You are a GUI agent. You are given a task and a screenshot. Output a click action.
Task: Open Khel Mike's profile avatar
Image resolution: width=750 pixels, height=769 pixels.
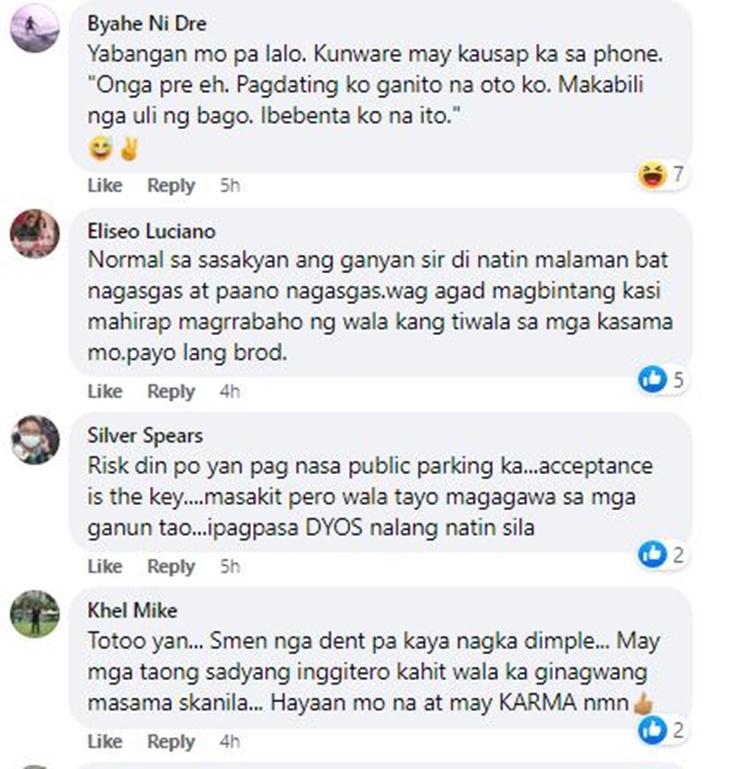point(35,614)
